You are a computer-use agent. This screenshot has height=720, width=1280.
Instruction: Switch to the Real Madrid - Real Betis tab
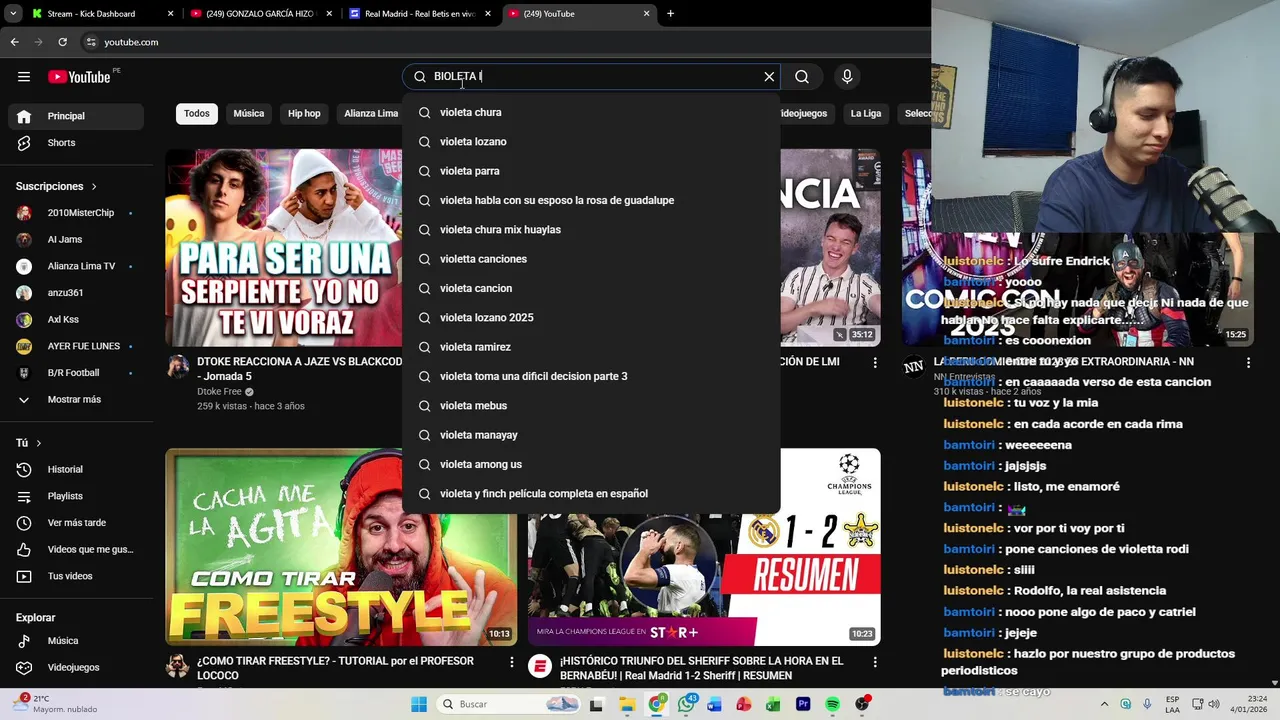tap(420, 14)
